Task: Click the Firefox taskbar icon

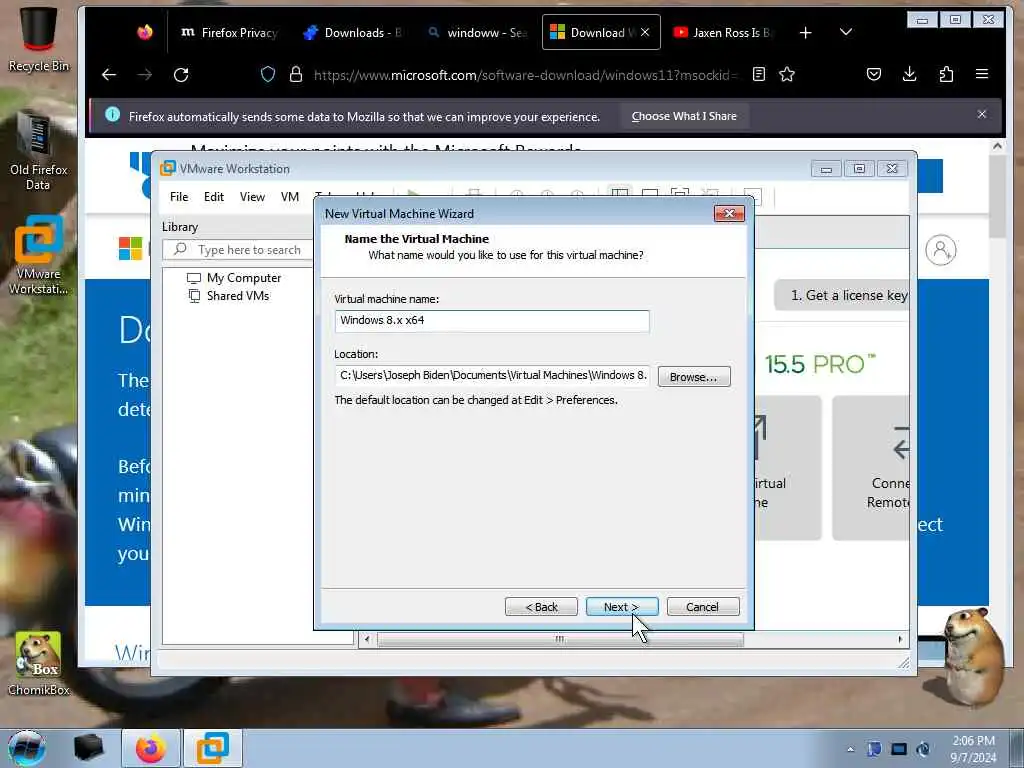Action: (x=151, y=748)
